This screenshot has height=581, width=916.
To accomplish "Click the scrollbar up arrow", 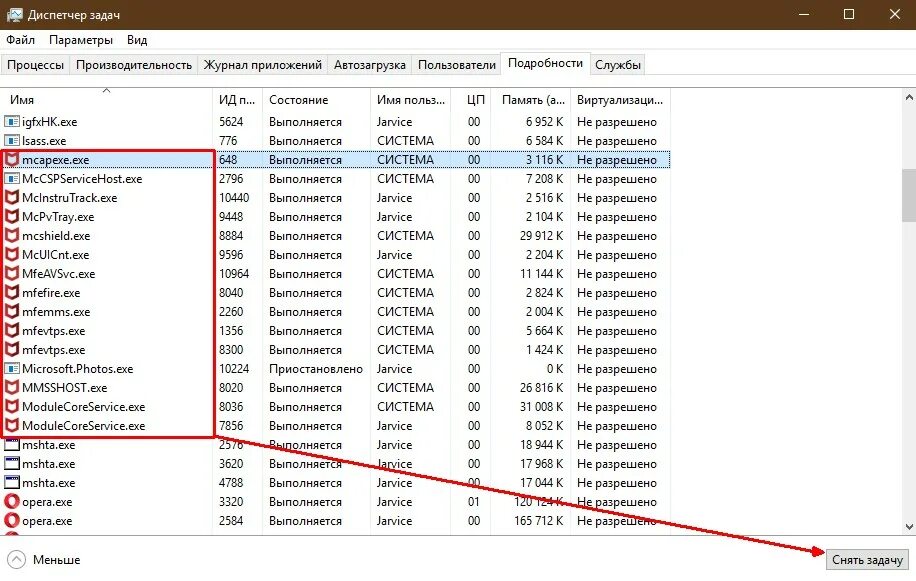I will point(909,98).
